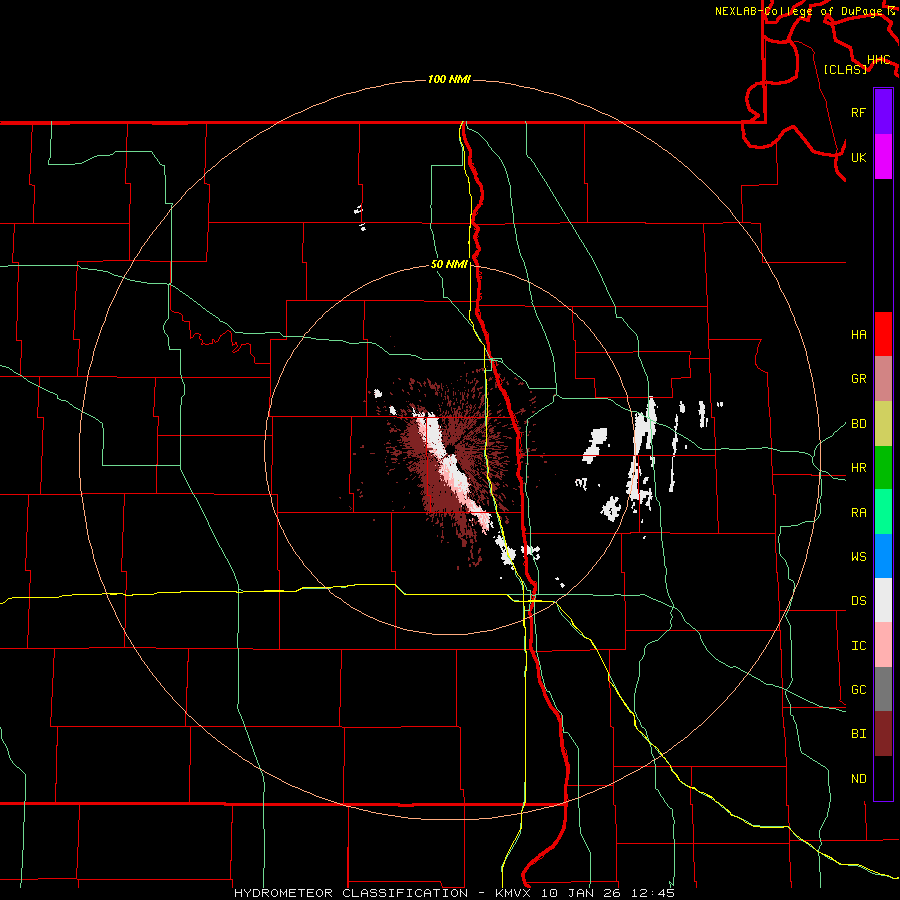
Task: Click the UK magenta legend swatch
Action: [883, 157]
